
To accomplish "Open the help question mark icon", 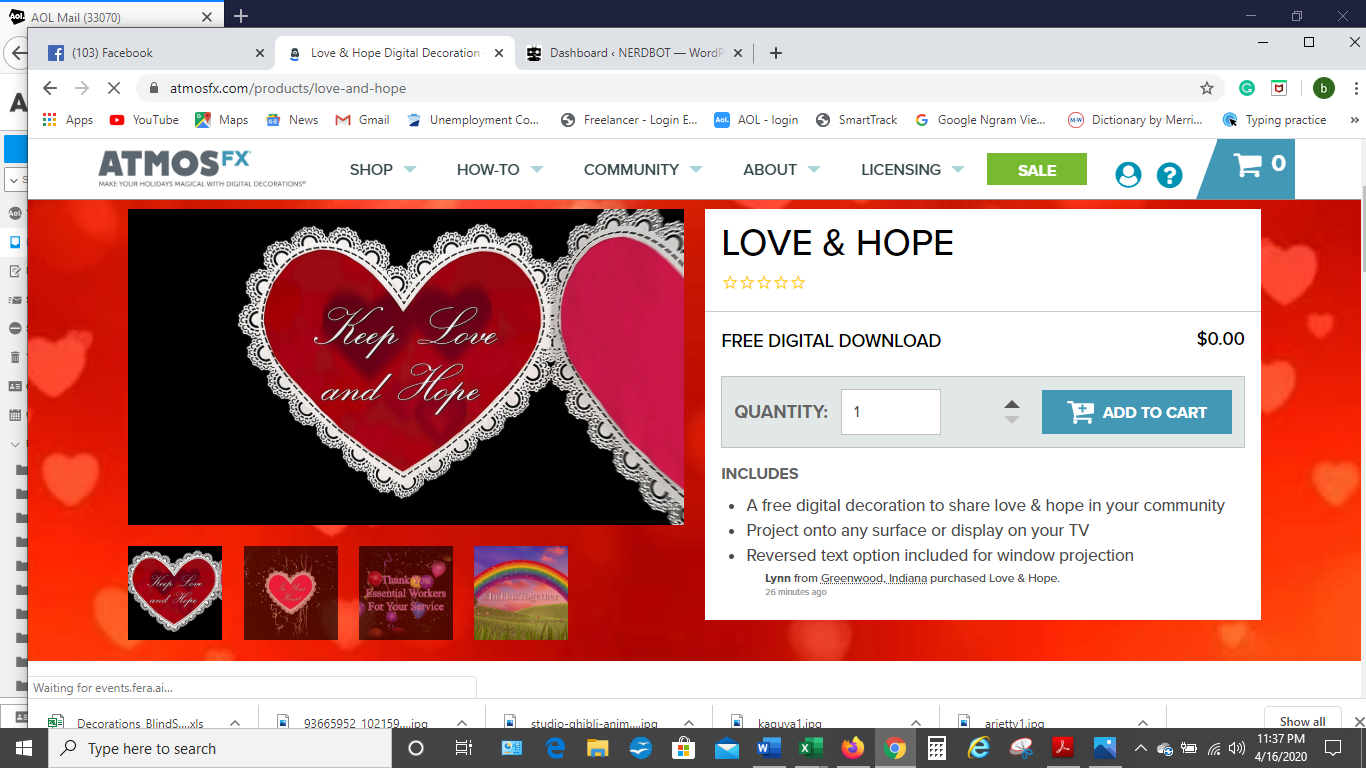I will coord(1169,173).
